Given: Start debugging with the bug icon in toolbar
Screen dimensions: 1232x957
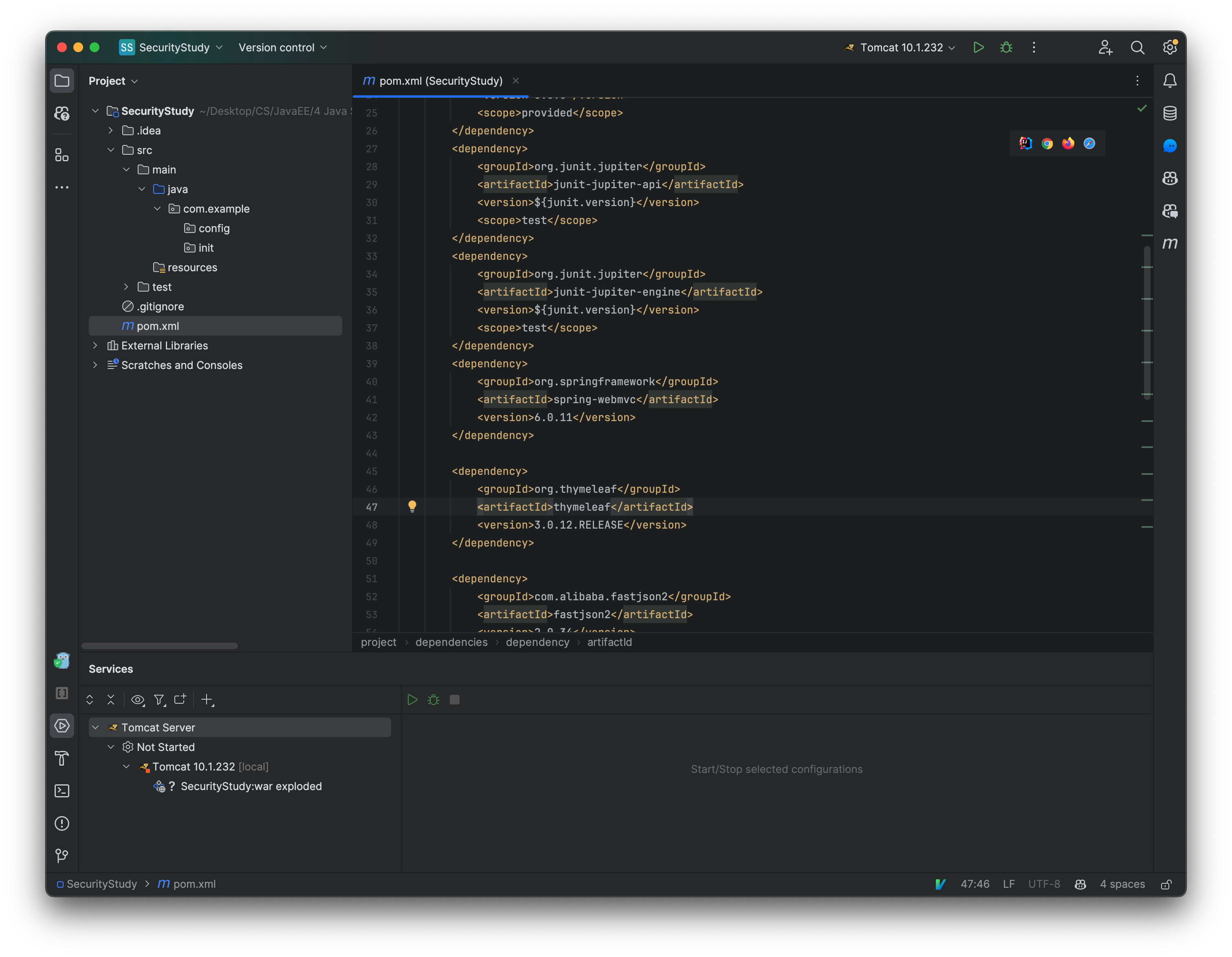Looking at the screenshot, I should point(1006,47).
